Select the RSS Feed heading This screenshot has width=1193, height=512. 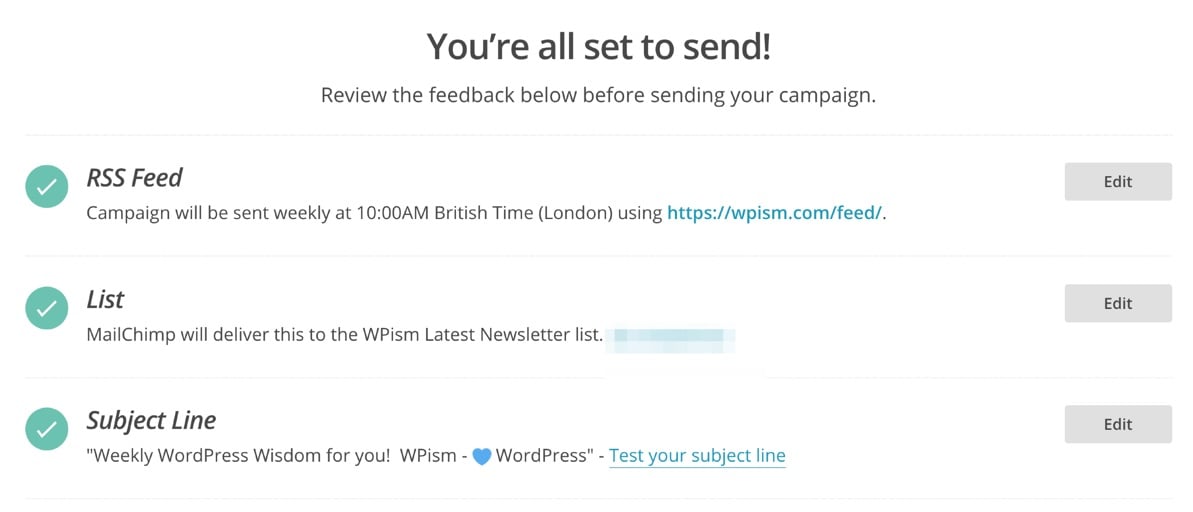(x=135, y=178)
